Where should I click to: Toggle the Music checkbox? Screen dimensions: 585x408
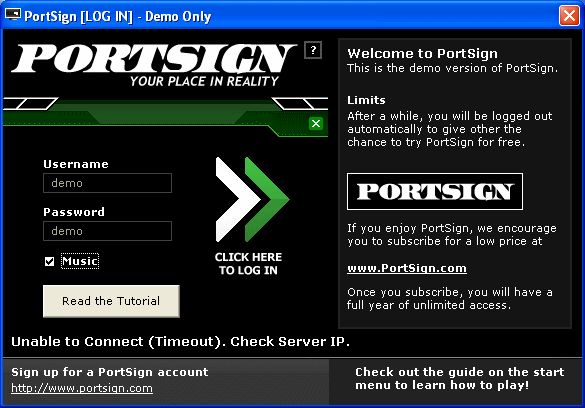(x=49, y=261)
